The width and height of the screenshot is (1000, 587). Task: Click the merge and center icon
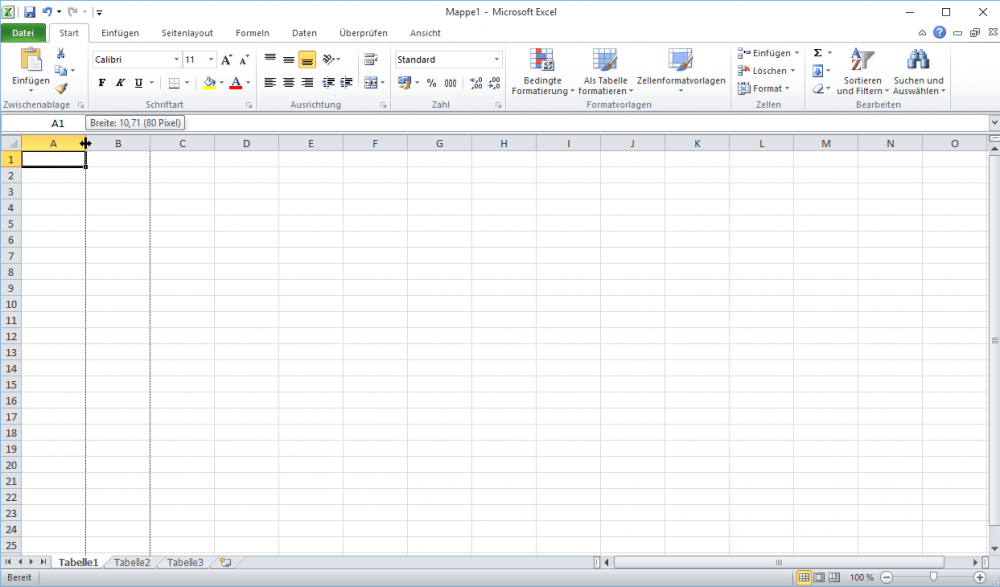pos(371,82)
